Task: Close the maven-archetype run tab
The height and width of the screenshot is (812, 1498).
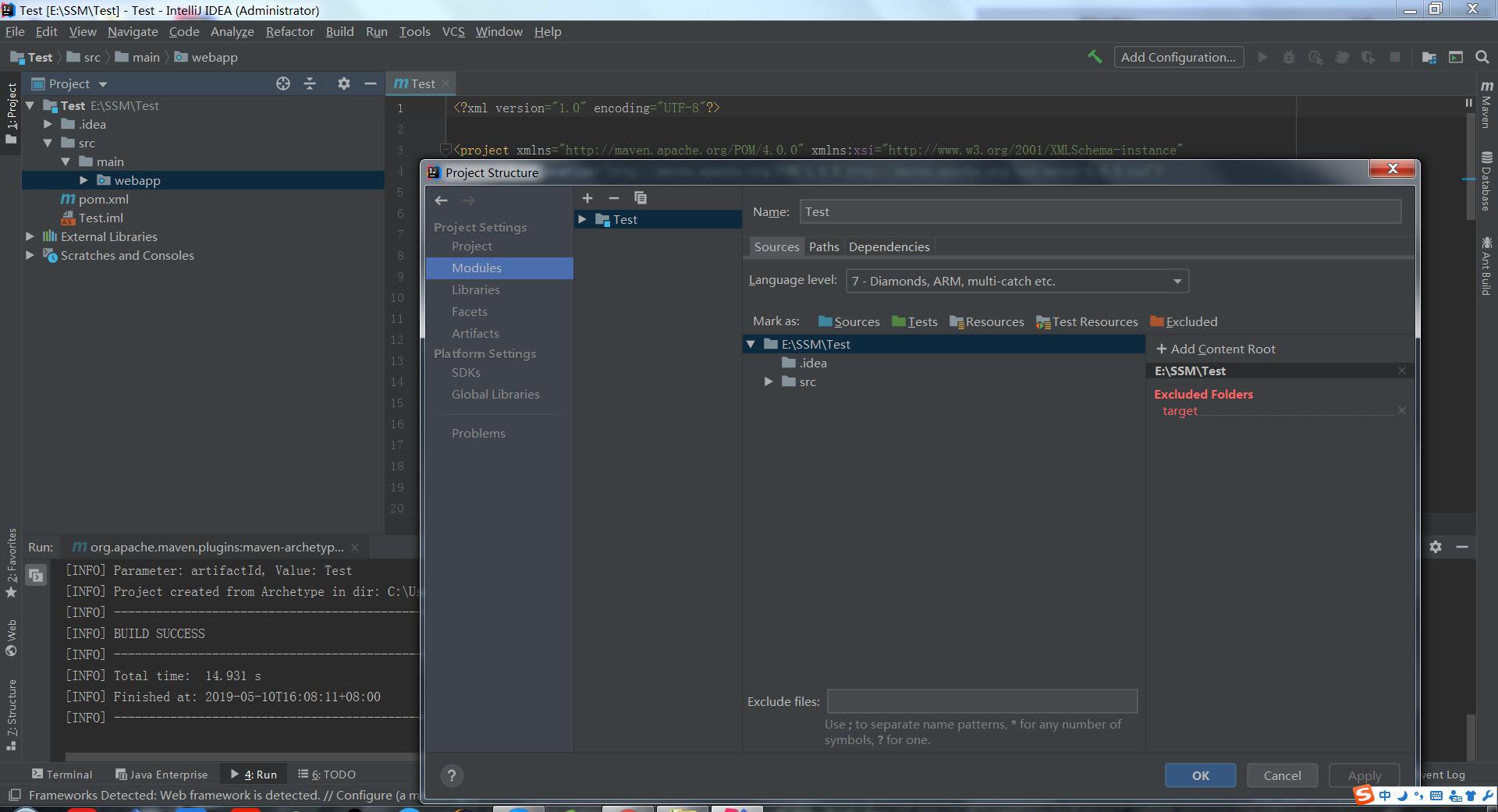Action: [355, 548]
